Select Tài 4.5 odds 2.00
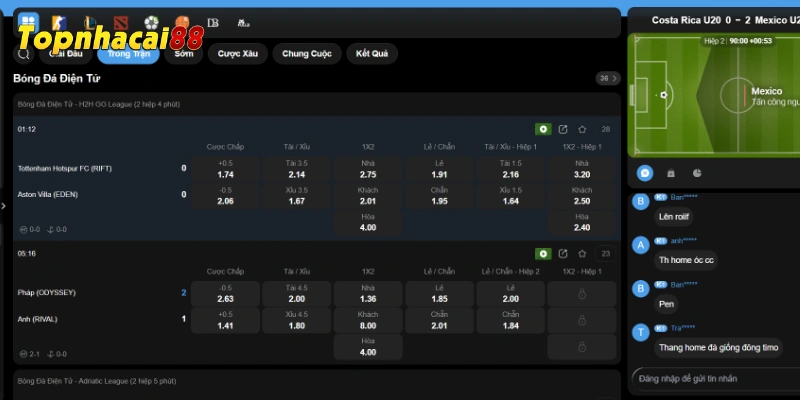 pos(296,294)
